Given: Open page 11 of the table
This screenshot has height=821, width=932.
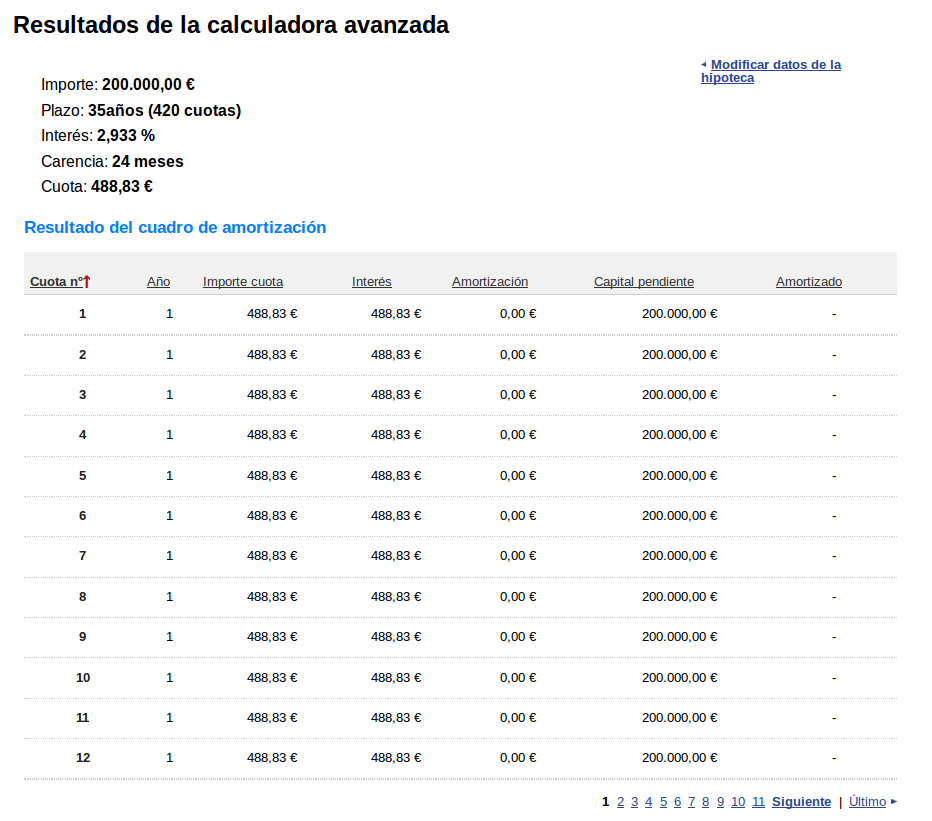Looking at the screenshot, I should pyautogui.click(x=758, y=802).
